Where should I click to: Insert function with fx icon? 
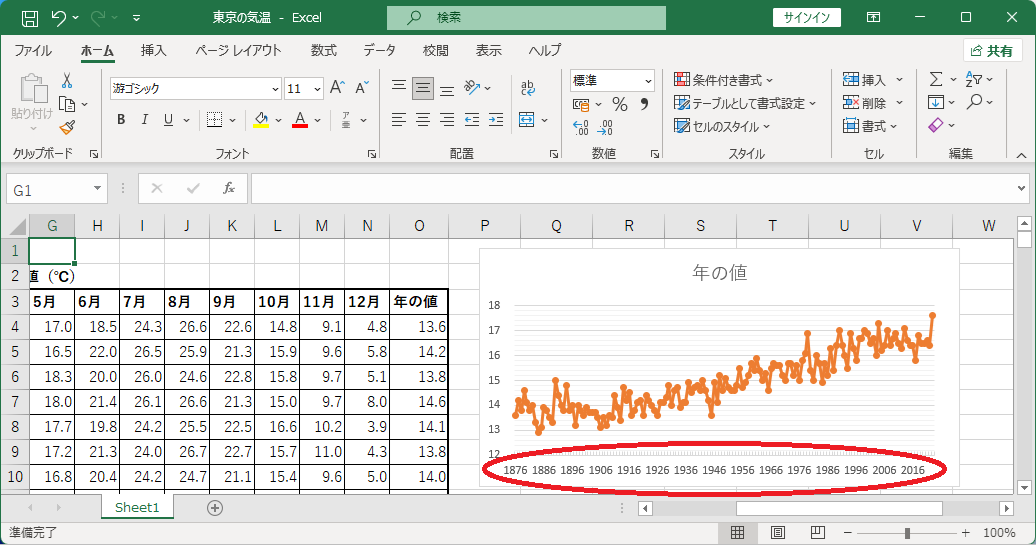click(x=229, y=189)
